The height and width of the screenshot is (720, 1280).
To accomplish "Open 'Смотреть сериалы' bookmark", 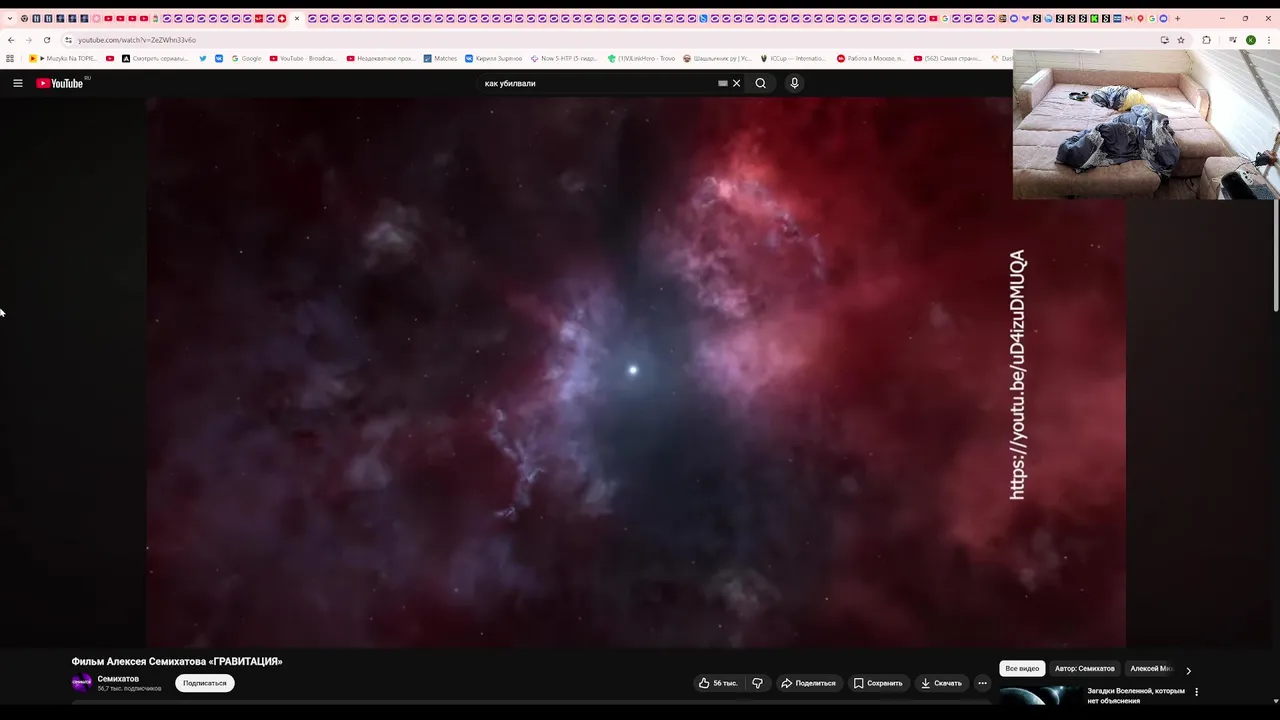I will [155, 58].
